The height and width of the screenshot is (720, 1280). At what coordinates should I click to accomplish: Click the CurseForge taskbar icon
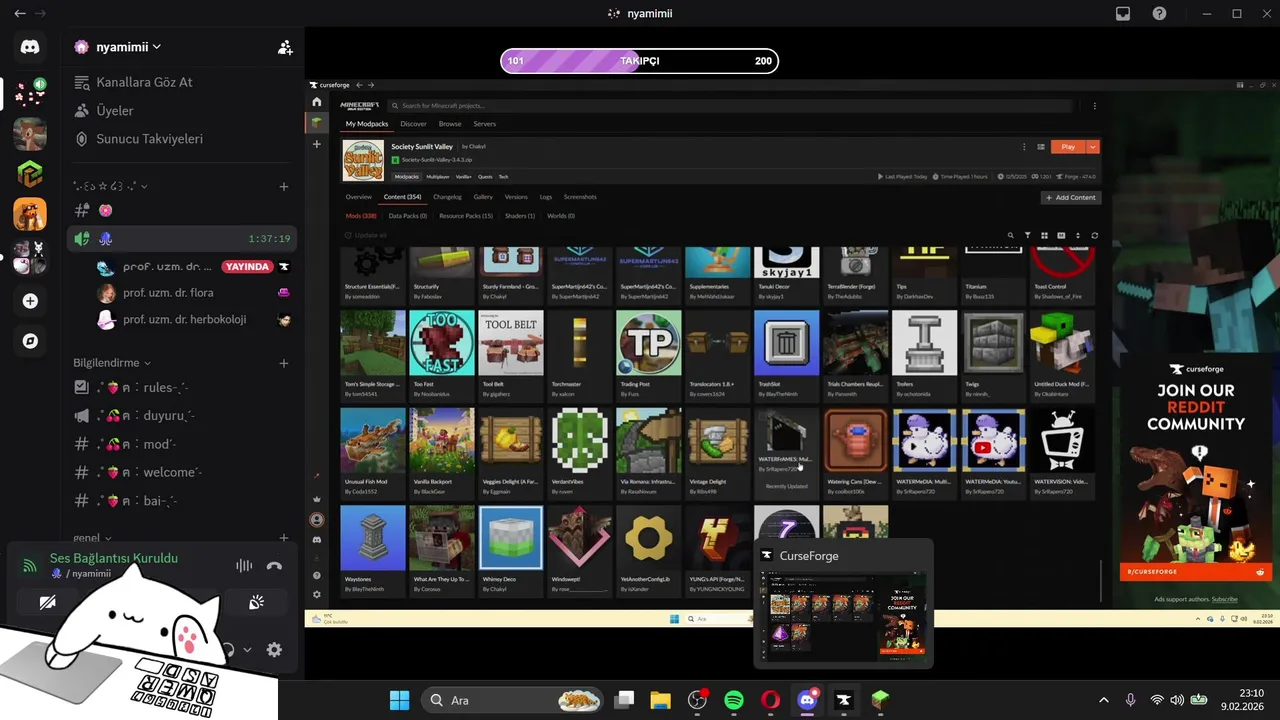[x=843, y=700]
